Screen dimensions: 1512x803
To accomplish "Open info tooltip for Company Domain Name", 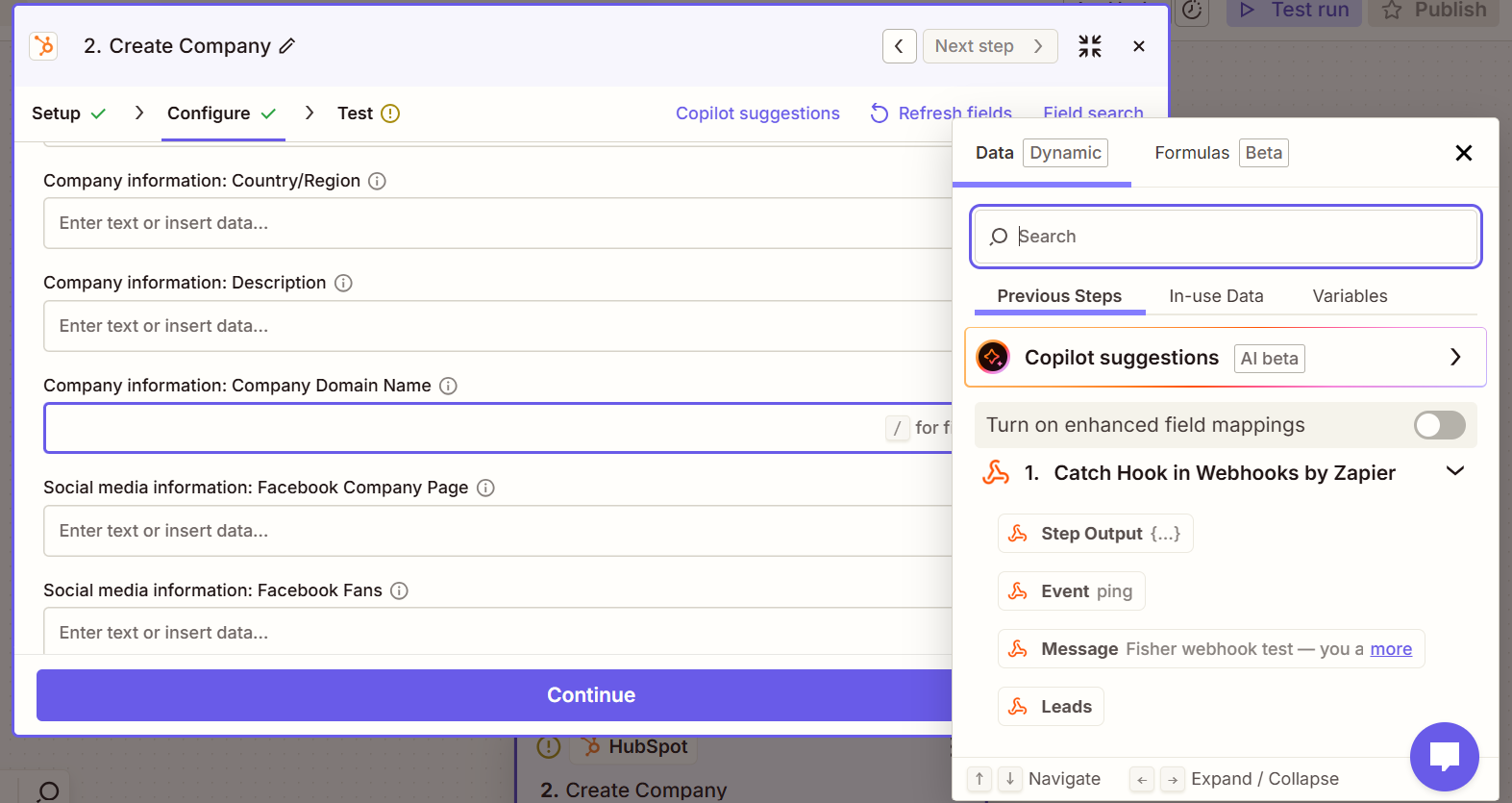I will [x=448, y=386].
